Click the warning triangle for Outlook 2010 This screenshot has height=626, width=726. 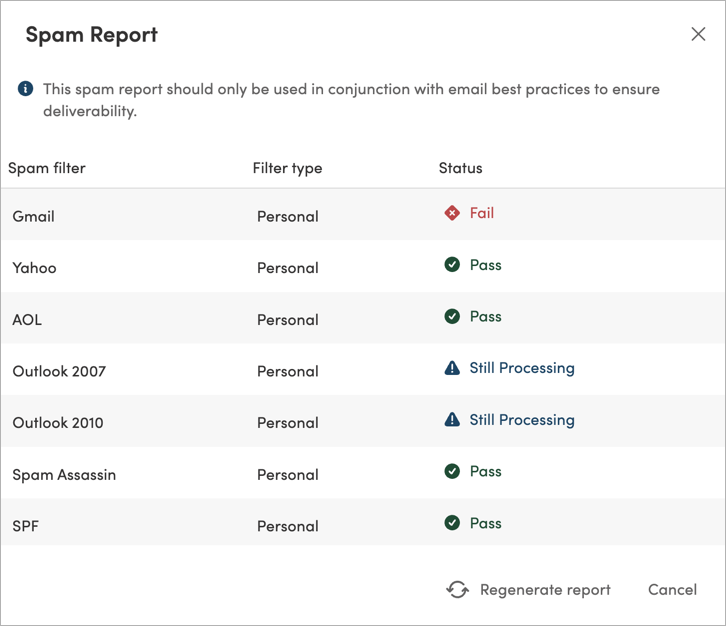coord(452,419)
